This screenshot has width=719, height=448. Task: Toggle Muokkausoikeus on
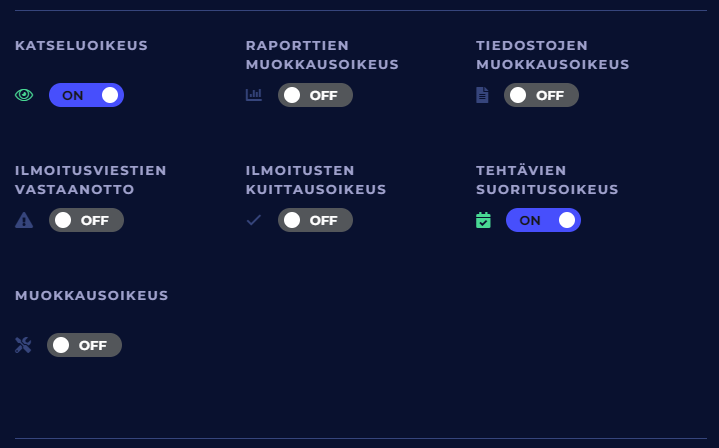84,345
